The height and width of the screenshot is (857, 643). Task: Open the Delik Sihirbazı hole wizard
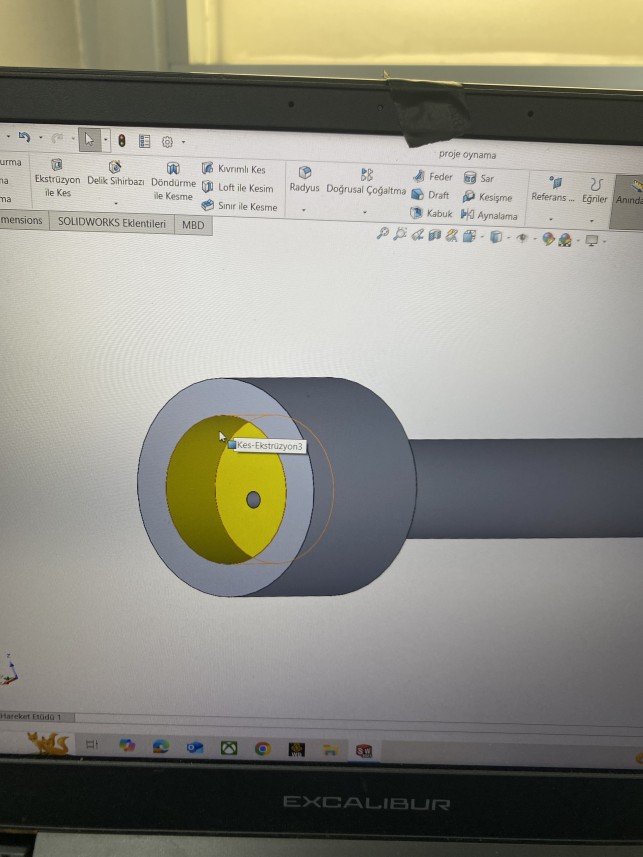point(116,174)
